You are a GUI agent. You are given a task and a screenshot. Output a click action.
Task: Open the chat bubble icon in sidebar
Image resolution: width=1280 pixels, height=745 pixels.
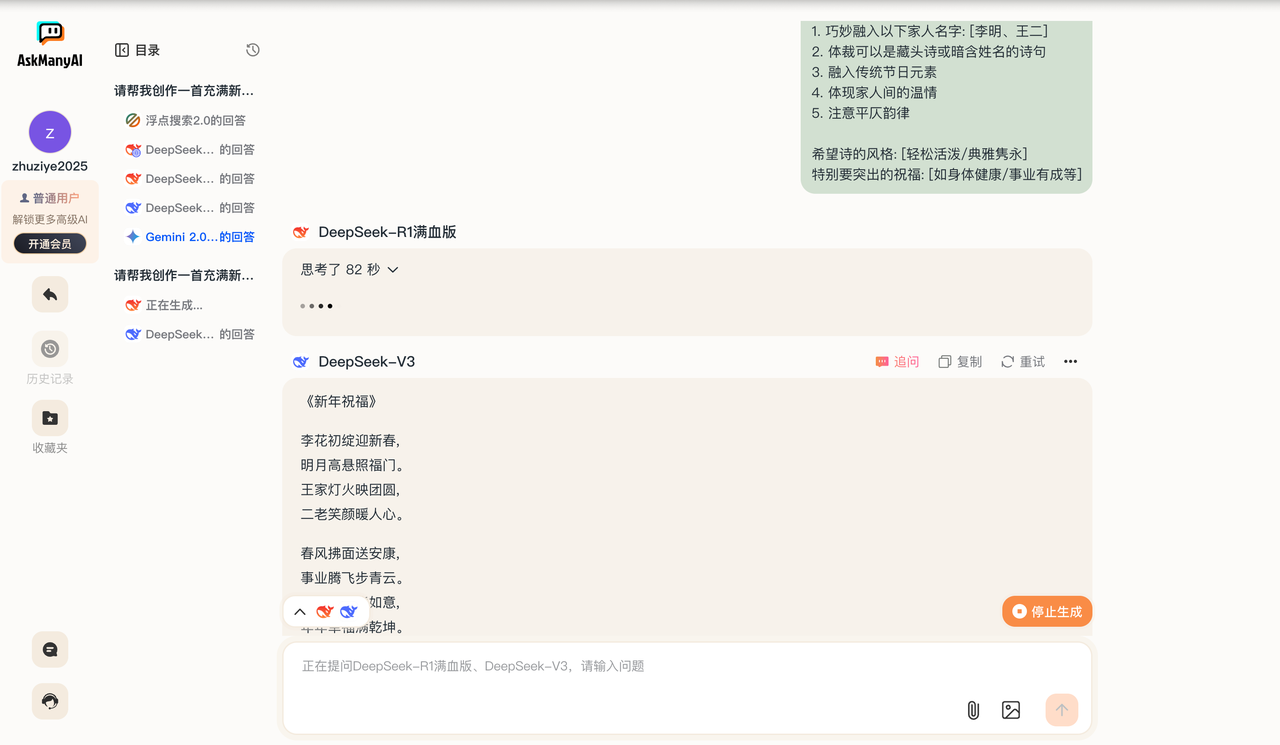tap(50, 650)
